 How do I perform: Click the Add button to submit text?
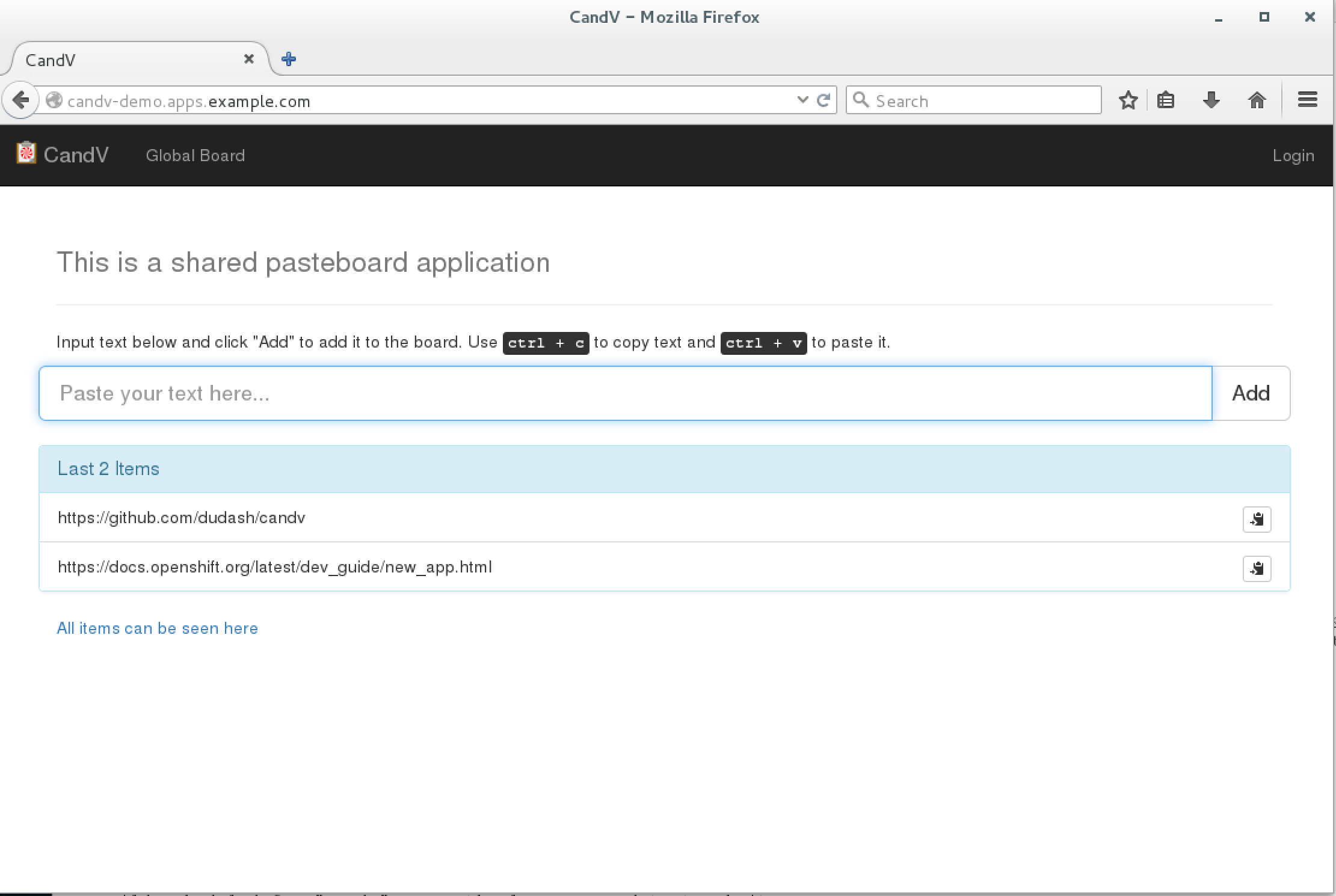coord(1251,392)
